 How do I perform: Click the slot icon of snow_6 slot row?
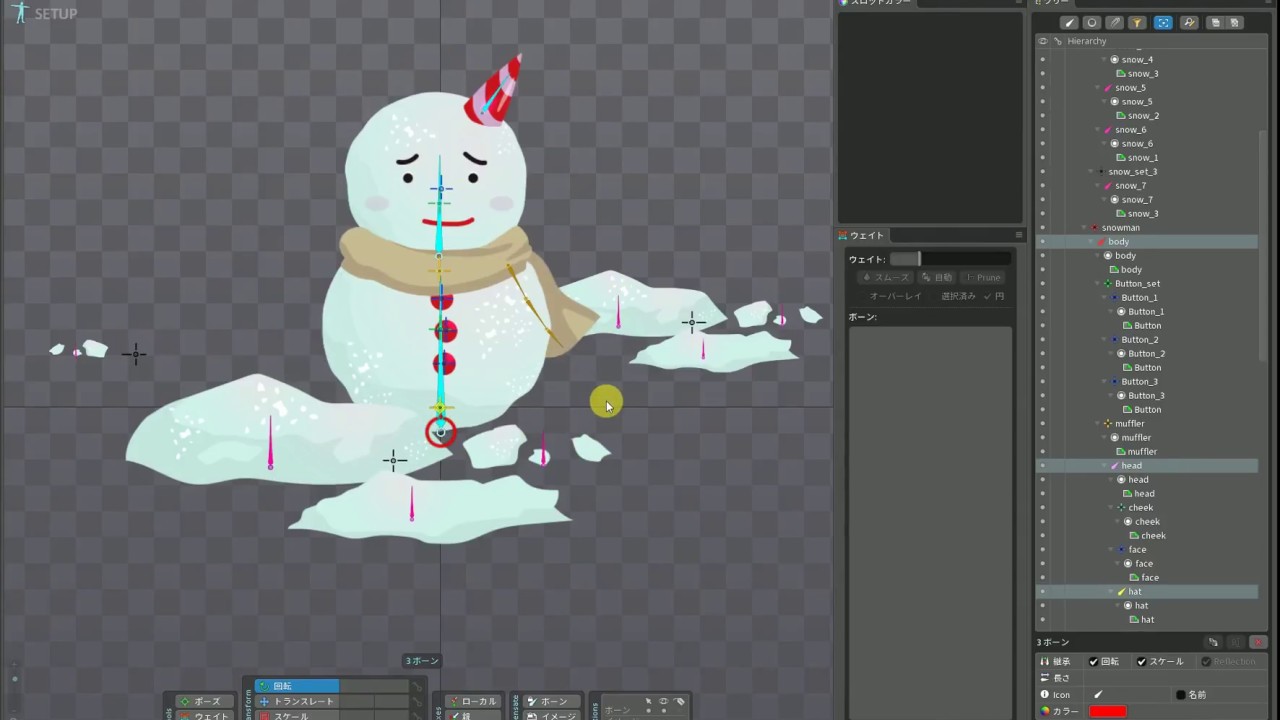(x=1115, y=143)
